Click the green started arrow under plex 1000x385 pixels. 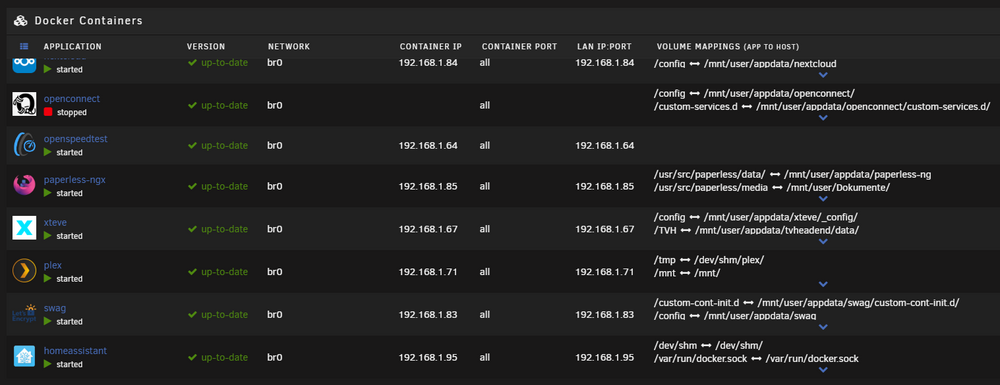click(x=47, y=279)
